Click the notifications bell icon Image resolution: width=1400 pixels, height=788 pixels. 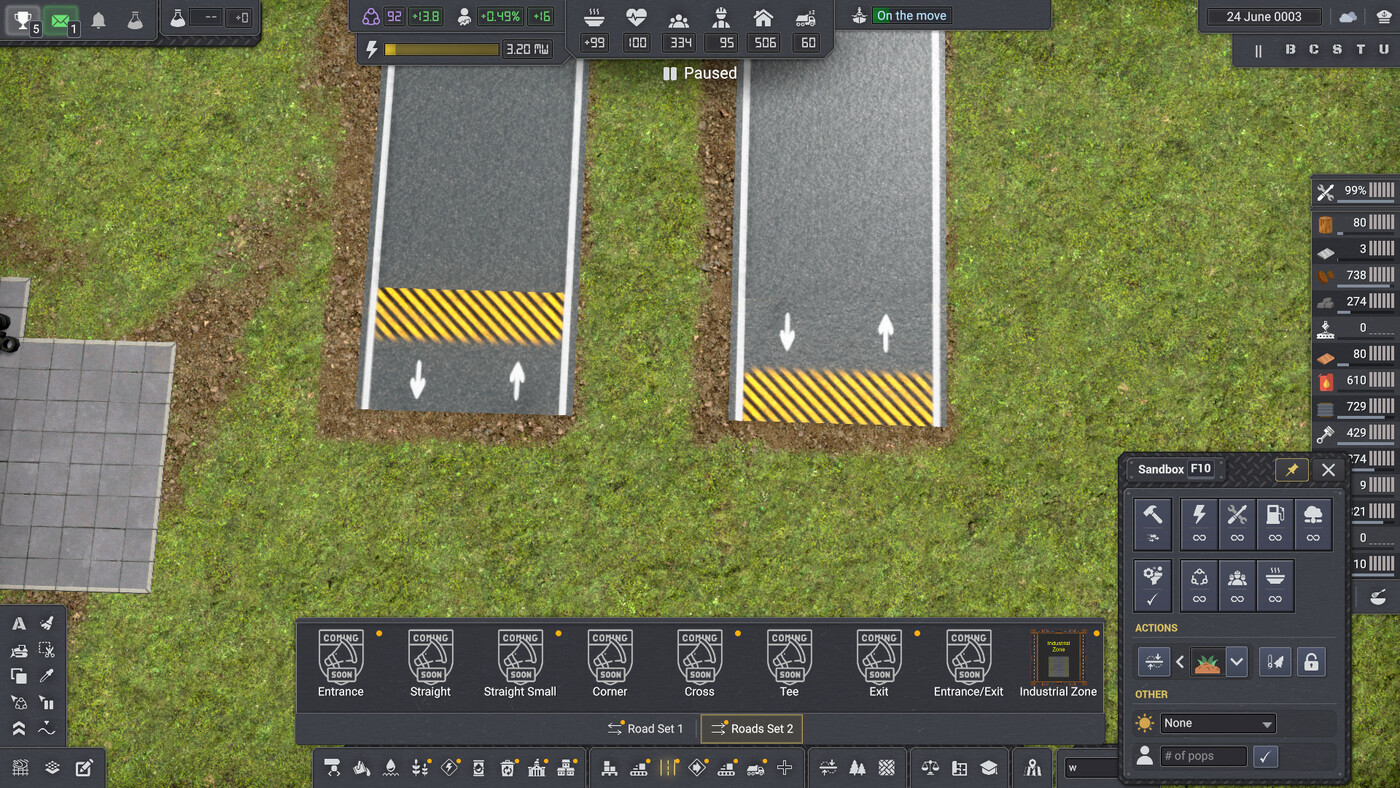point(98,20)
